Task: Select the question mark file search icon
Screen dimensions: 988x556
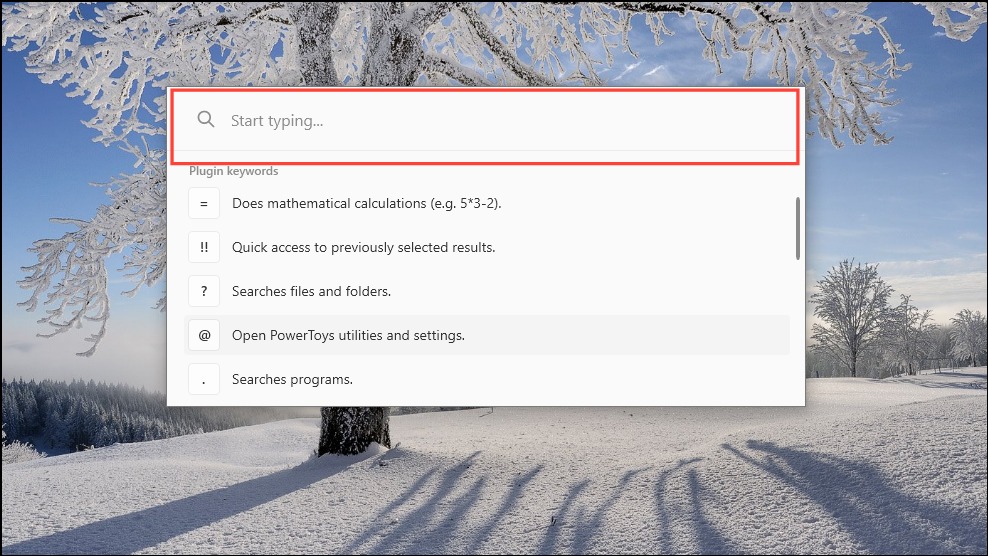Action: point(204,291)
